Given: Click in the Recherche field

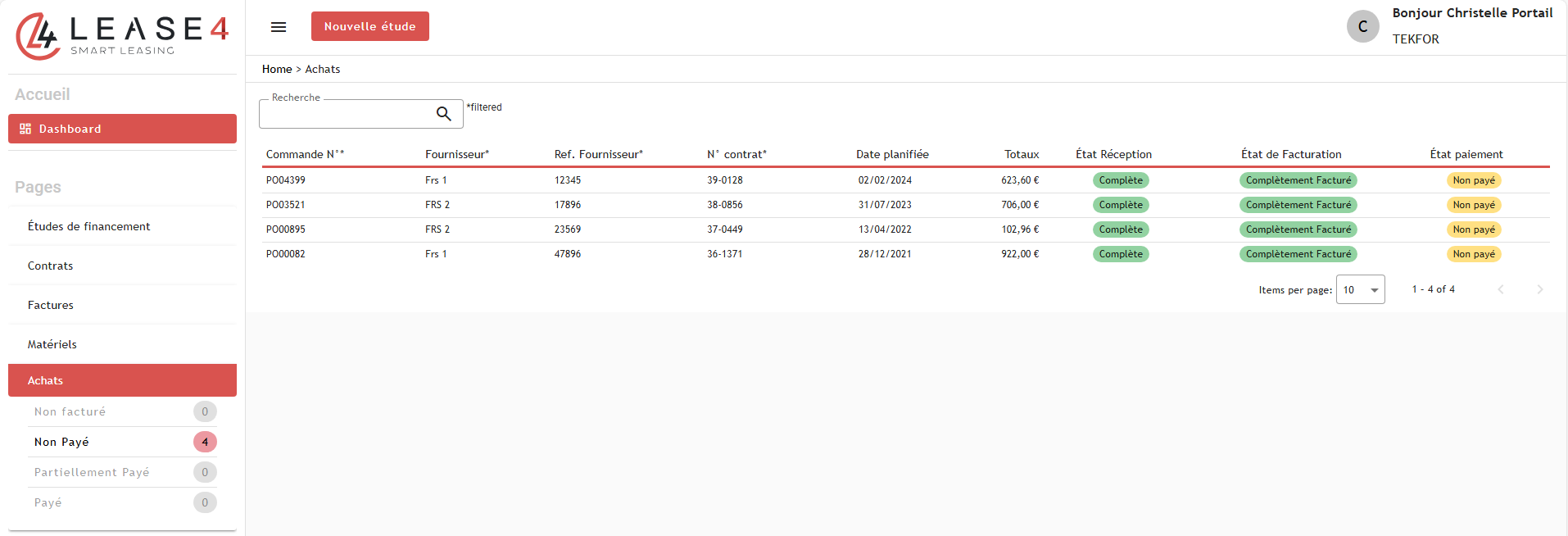Looking at the screenshot, I should click(346, 115).
